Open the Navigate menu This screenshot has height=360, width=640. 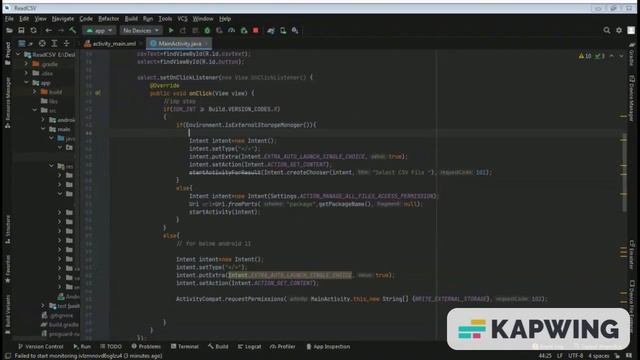tap(63, 19)
